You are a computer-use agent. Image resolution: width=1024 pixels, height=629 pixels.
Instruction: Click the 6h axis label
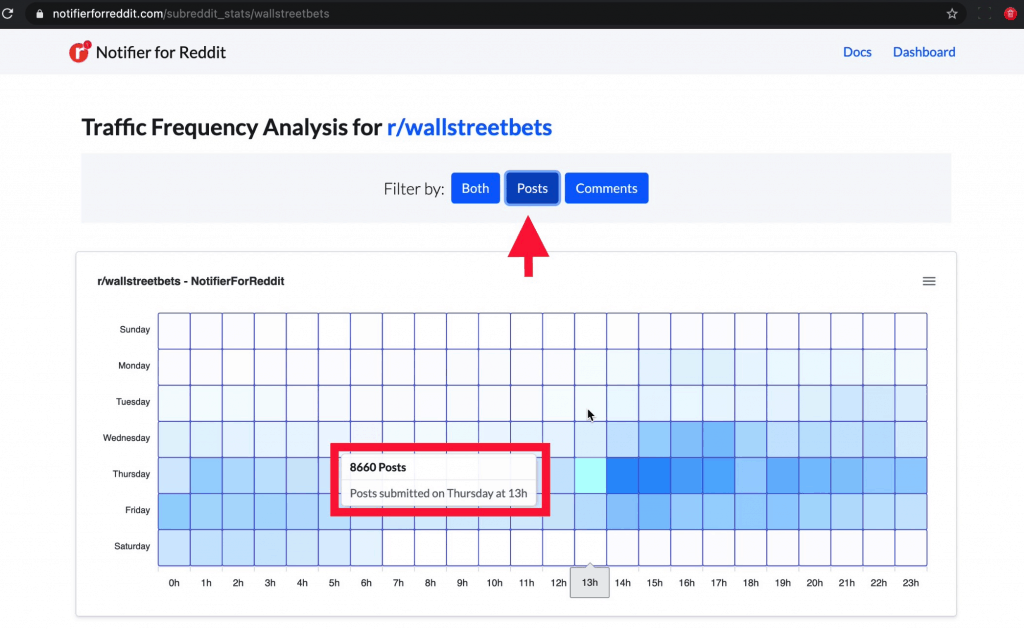click(366, 583)
